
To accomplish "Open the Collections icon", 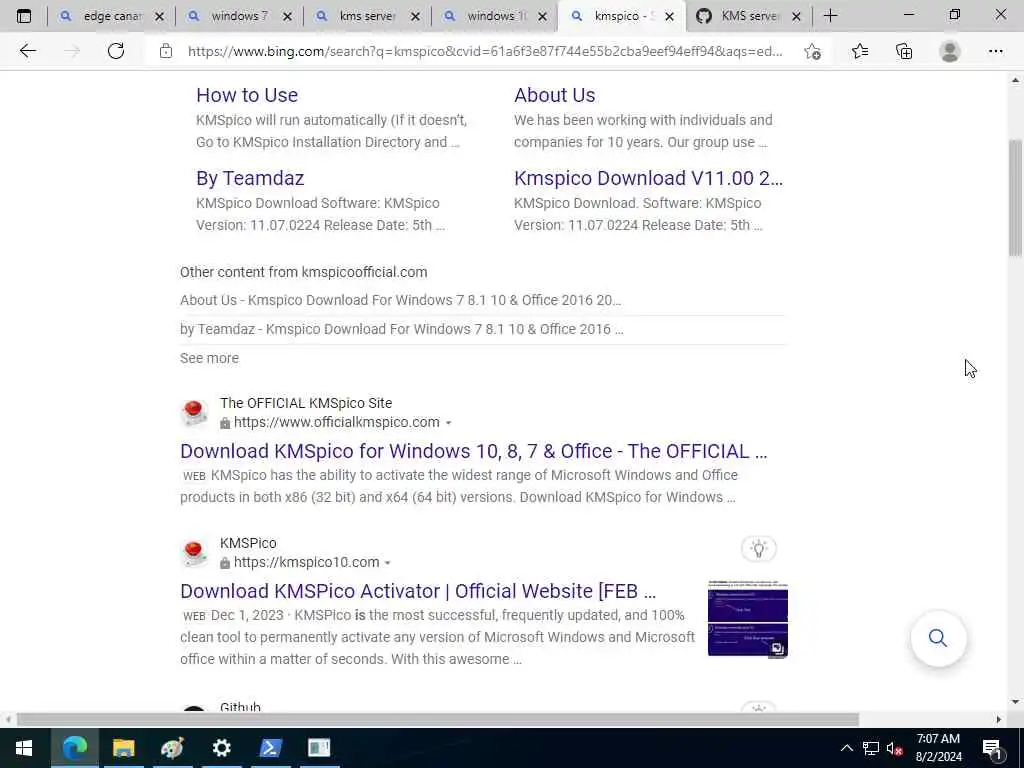I will coord(904,51).
